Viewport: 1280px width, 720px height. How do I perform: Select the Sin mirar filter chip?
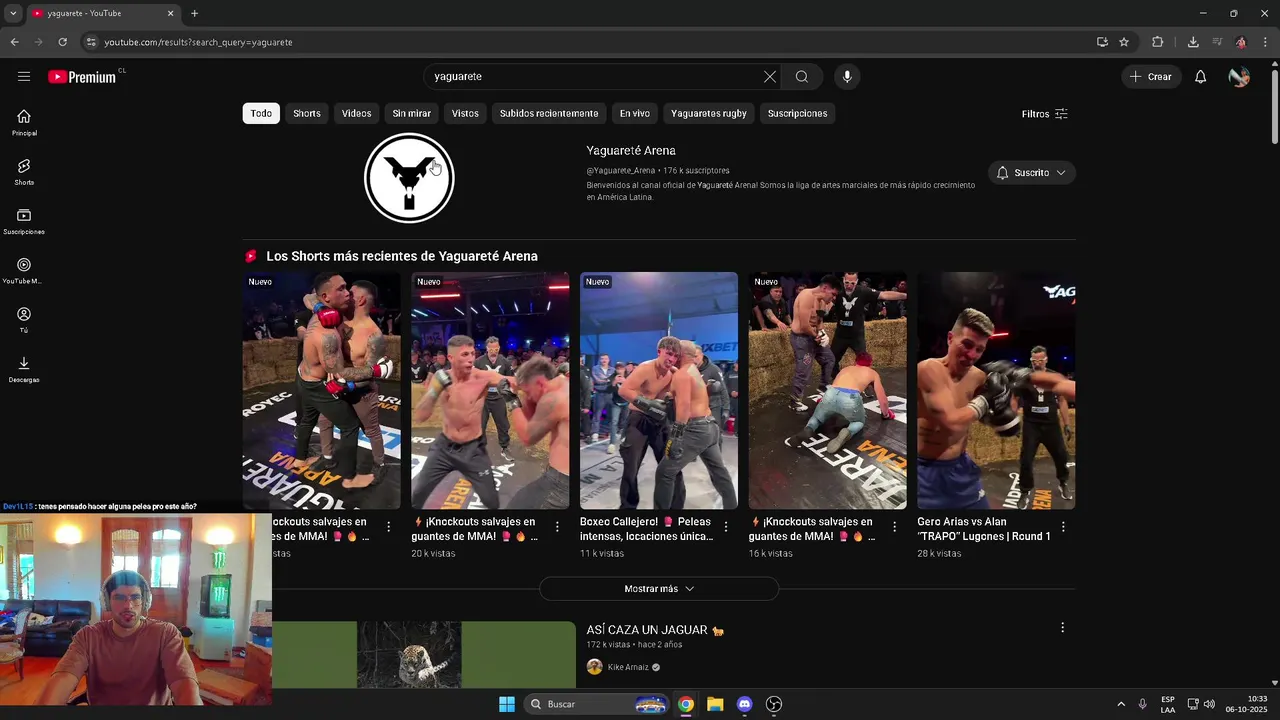[x=411, y=113]
